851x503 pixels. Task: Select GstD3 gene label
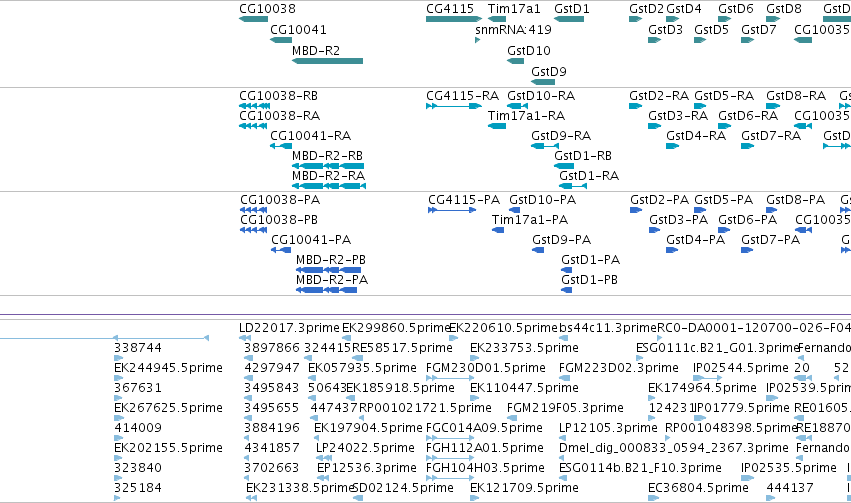pos(665,29)
